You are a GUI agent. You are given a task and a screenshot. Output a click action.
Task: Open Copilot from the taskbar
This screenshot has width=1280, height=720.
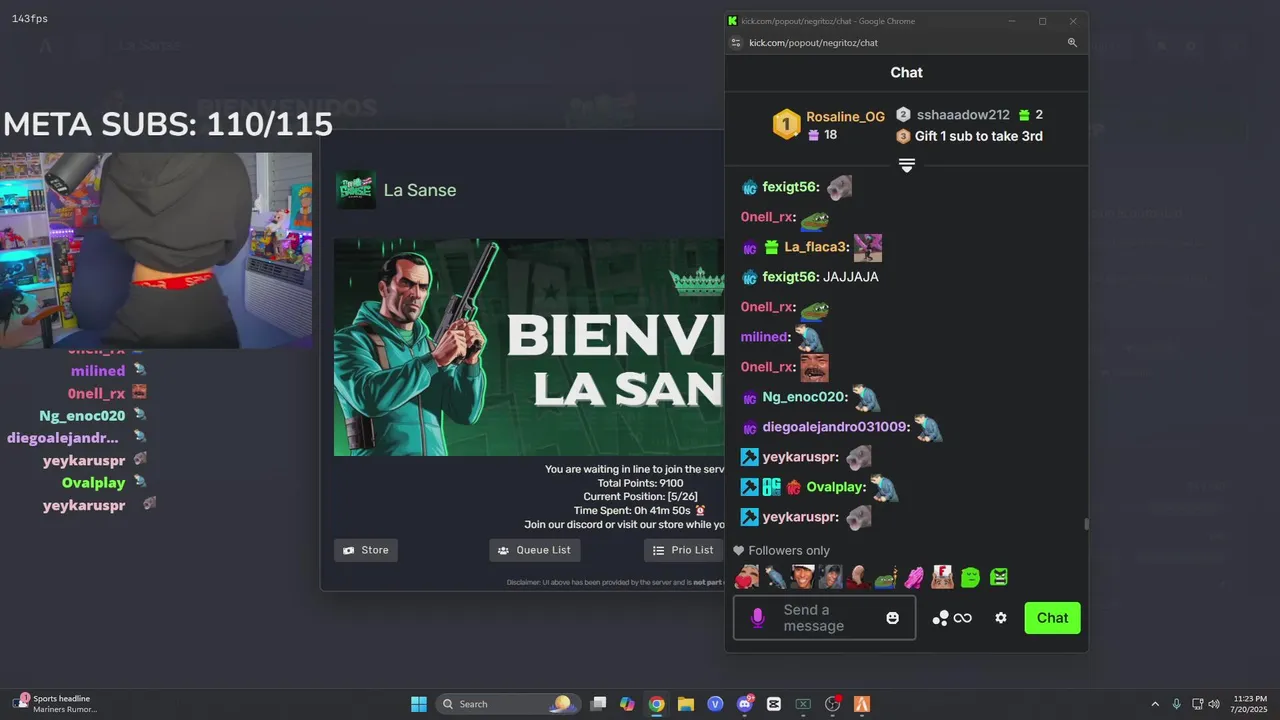(627, 704)
